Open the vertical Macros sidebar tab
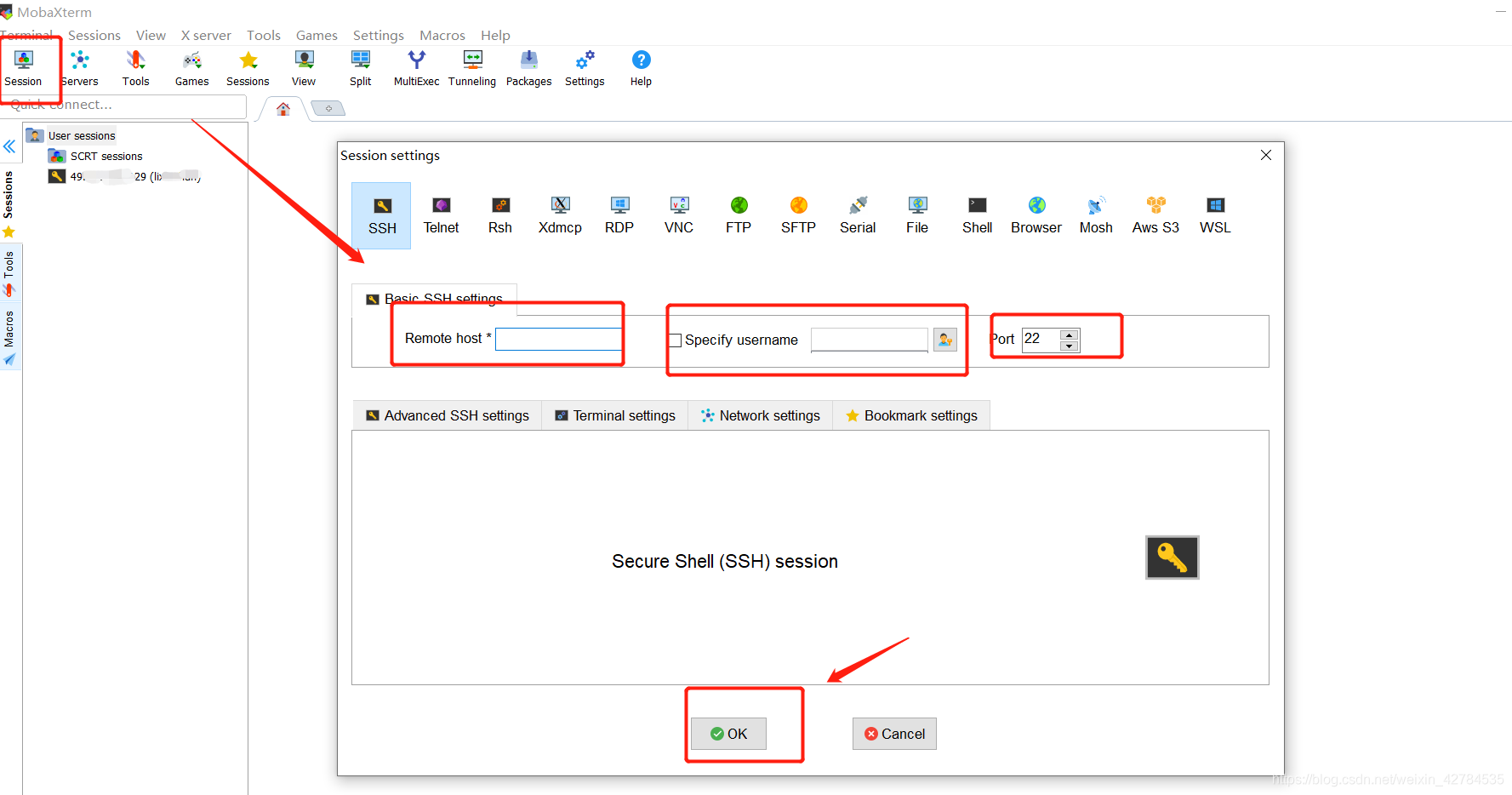 (x=9, y=337)
